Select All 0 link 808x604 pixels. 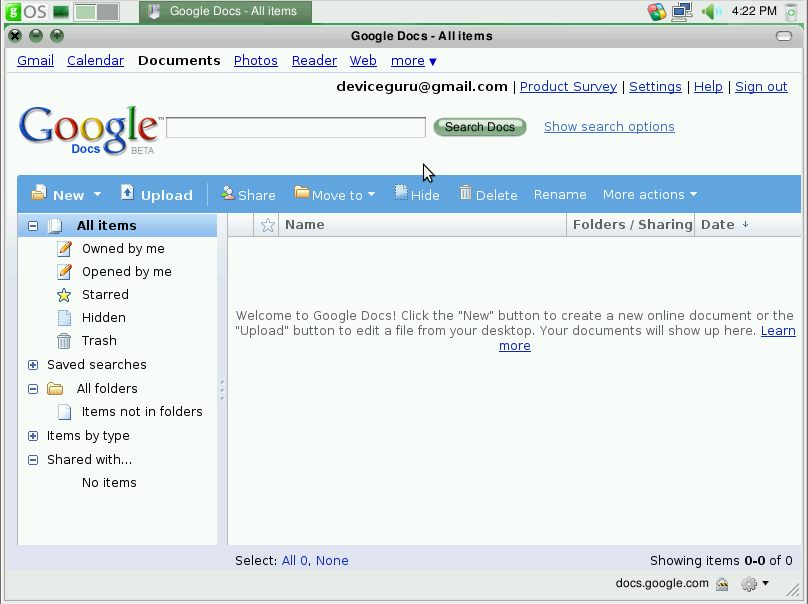pos(296,560)
